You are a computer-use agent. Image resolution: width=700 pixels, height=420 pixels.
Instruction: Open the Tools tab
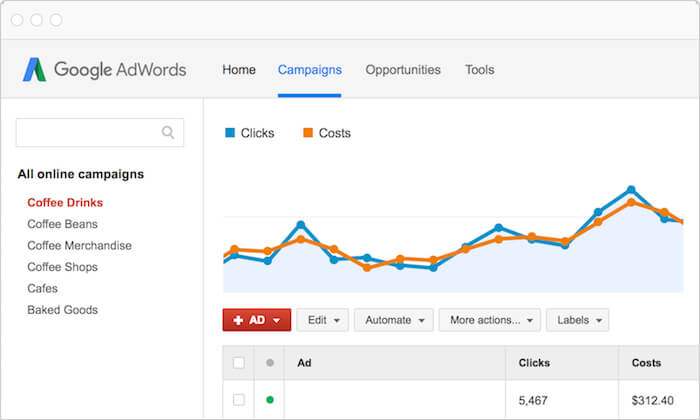coord(480,70)
